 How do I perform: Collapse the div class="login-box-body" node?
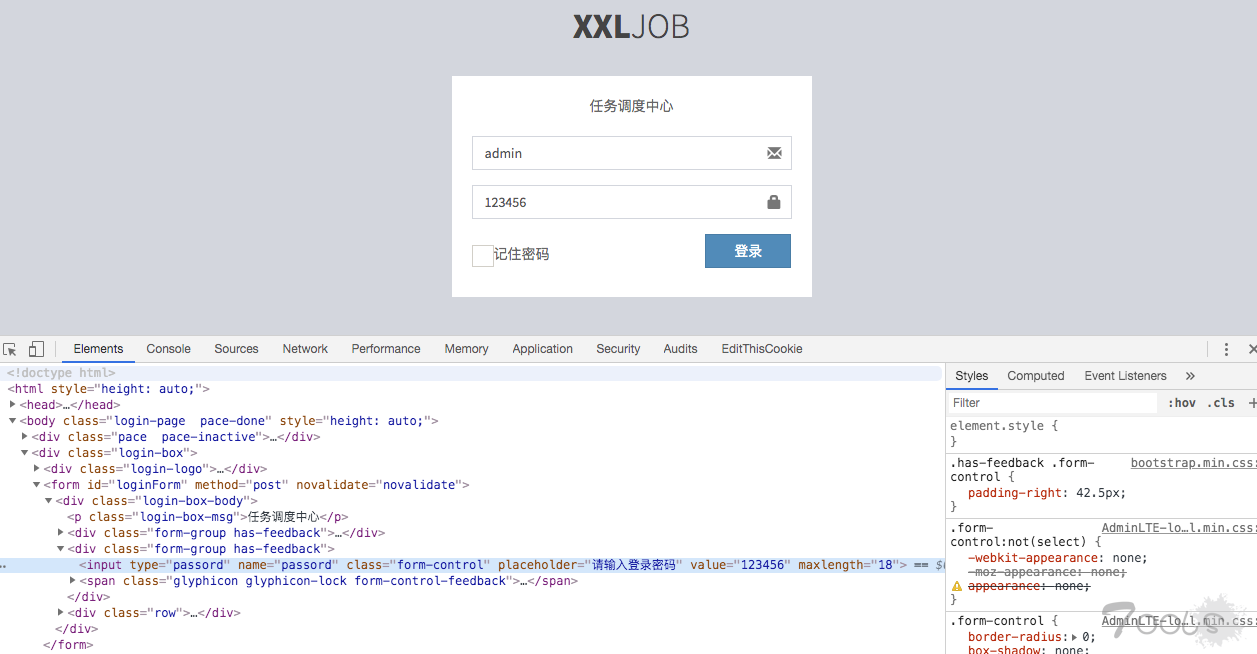click(48, 501)
